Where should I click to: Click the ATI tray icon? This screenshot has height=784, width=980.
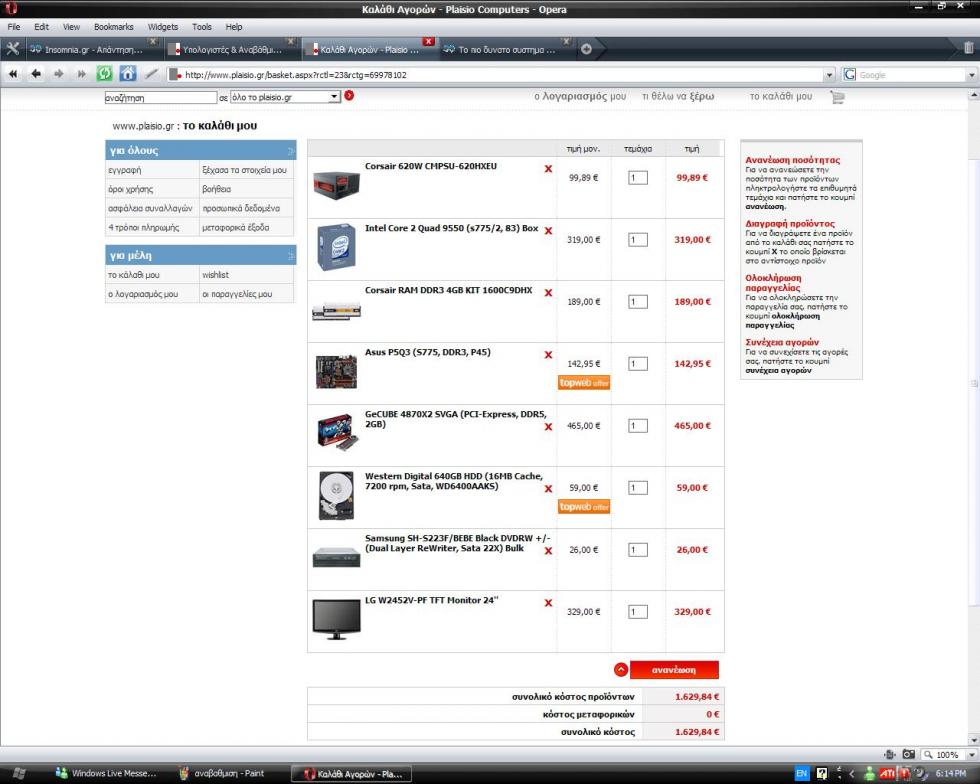tap(887, 773)
